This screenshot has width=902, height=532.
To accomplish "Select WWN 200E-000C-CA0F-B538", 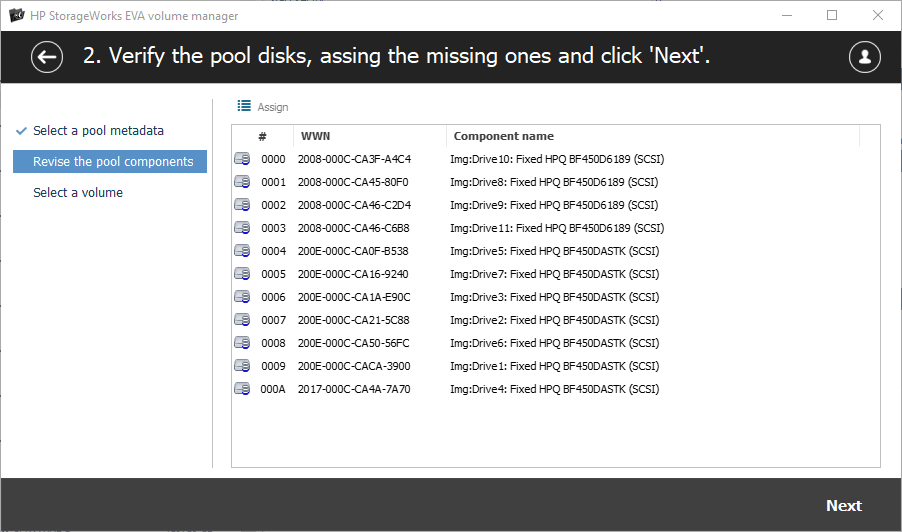I will 353,251.
